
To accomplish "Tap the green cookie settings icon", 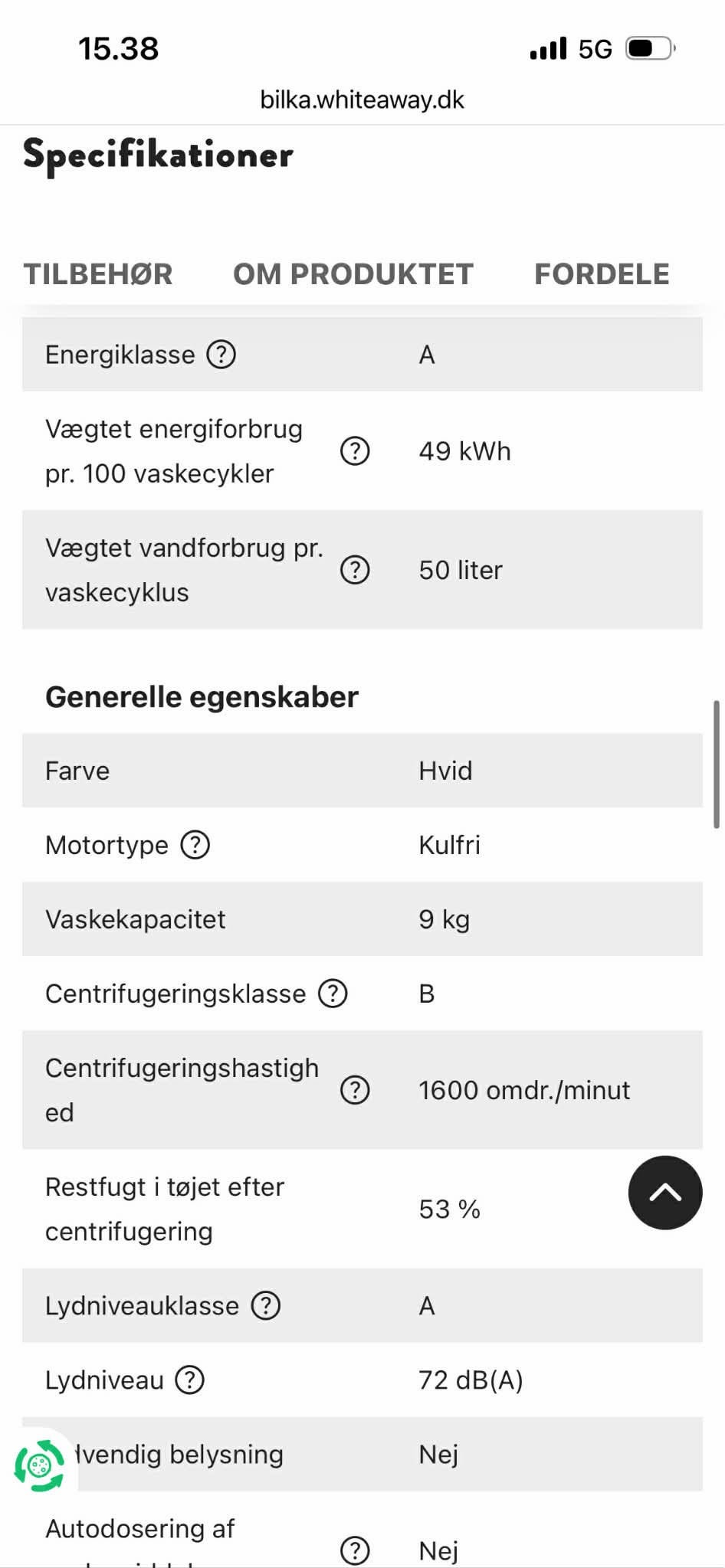I will click(40, 1465).
